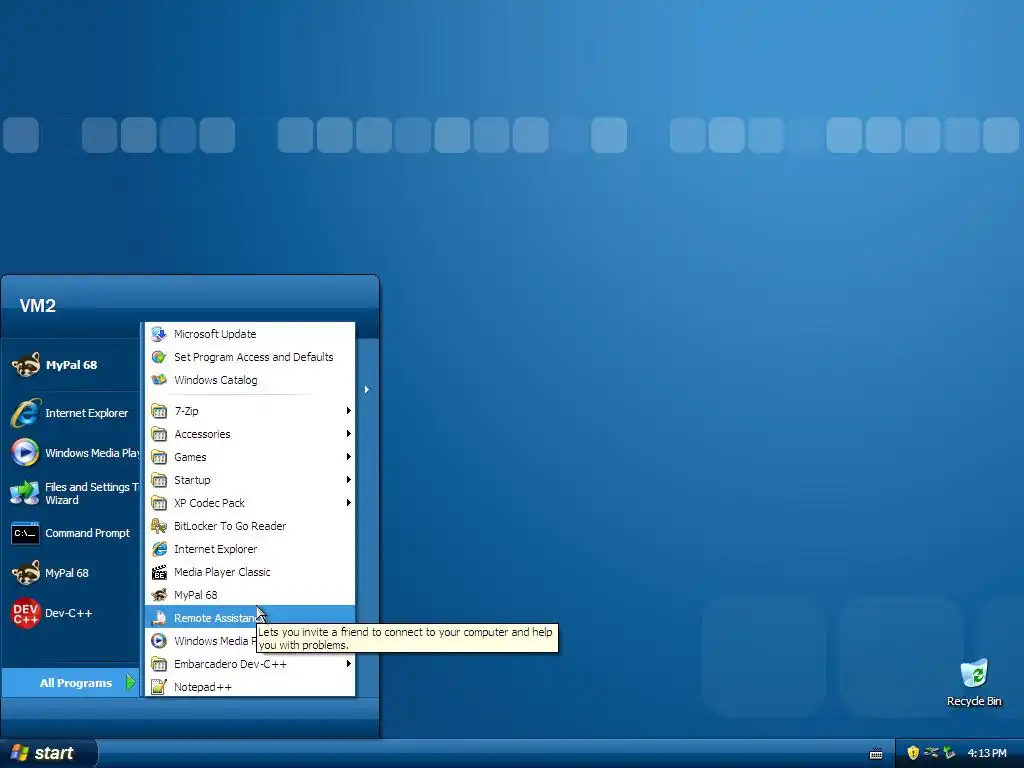The width and height of the screenshot is (1024, 768).
Task: Click the Accessories folder icon
Action: 159,434
